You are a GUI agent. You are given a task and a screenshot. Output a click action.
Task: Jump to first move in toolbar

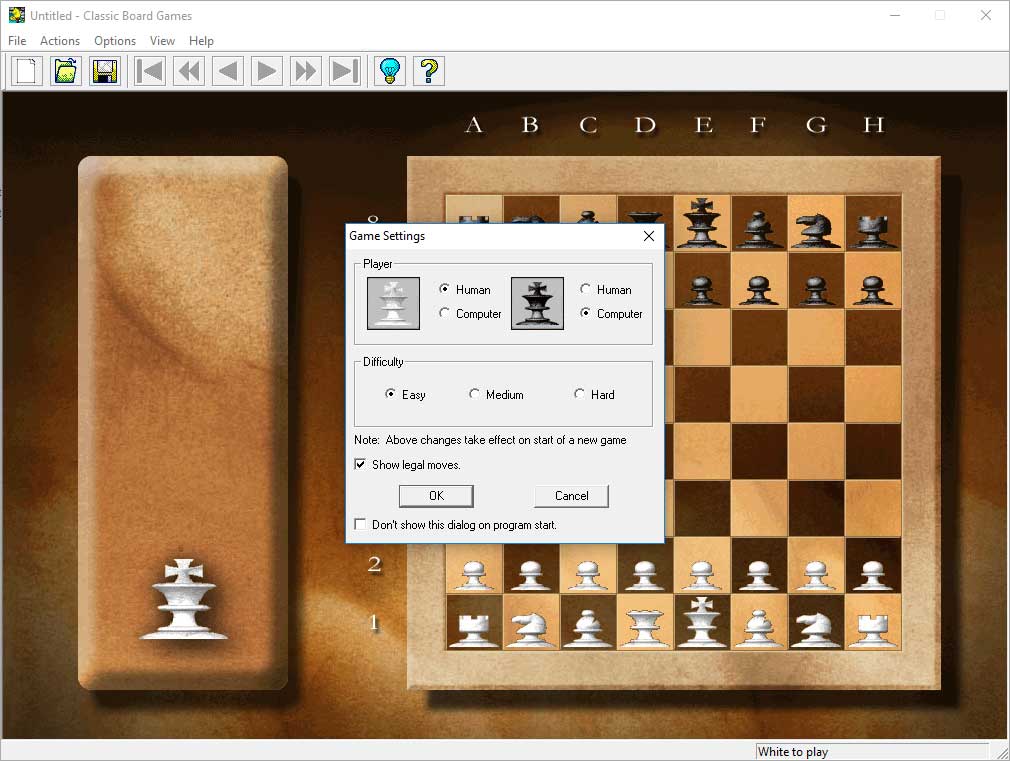click(x=150, y=71)
